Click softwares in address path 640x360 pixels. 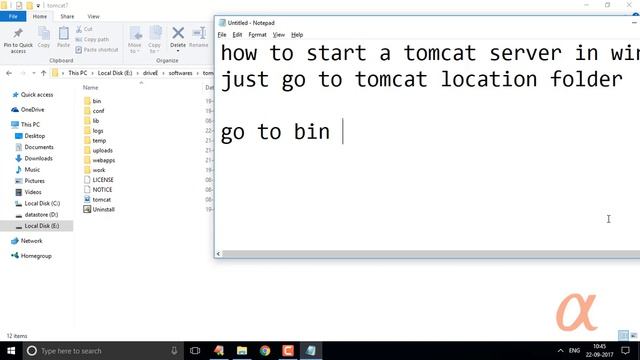(x=180, y=73)
